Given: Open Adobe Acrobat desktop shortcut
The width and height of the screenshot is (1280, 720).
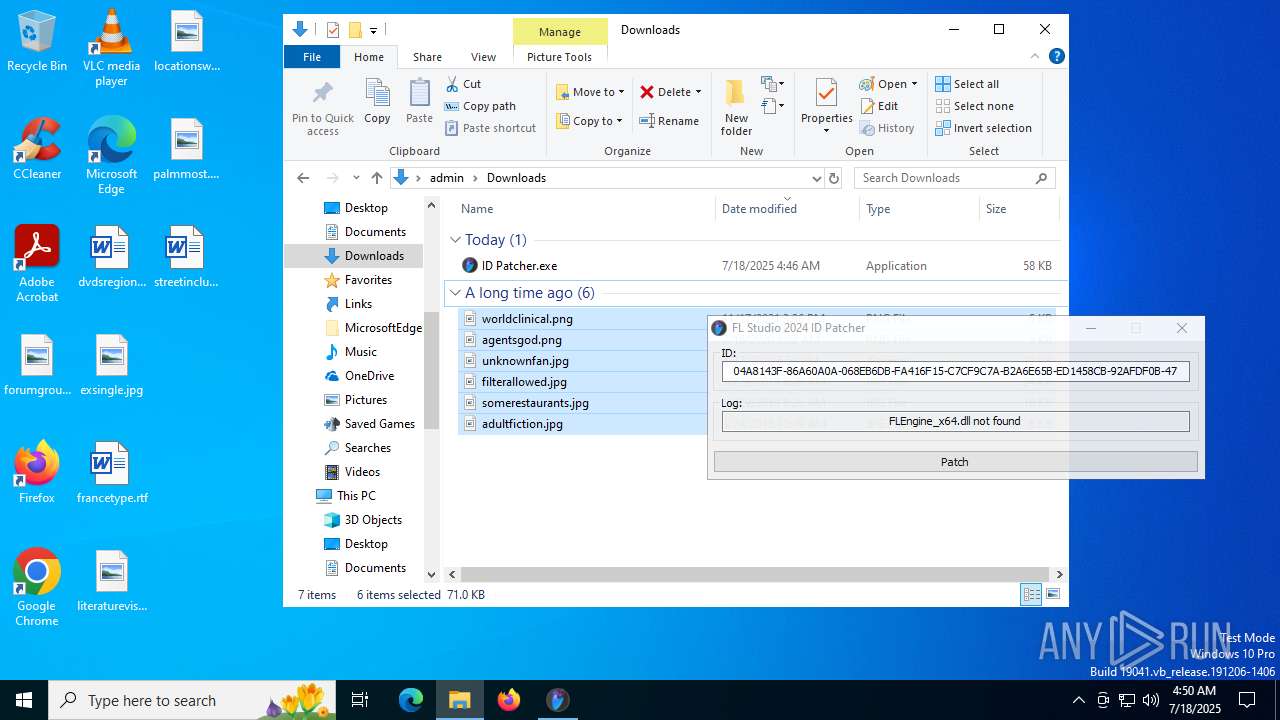Looking at the screenshot, I should tap(37, 264).
